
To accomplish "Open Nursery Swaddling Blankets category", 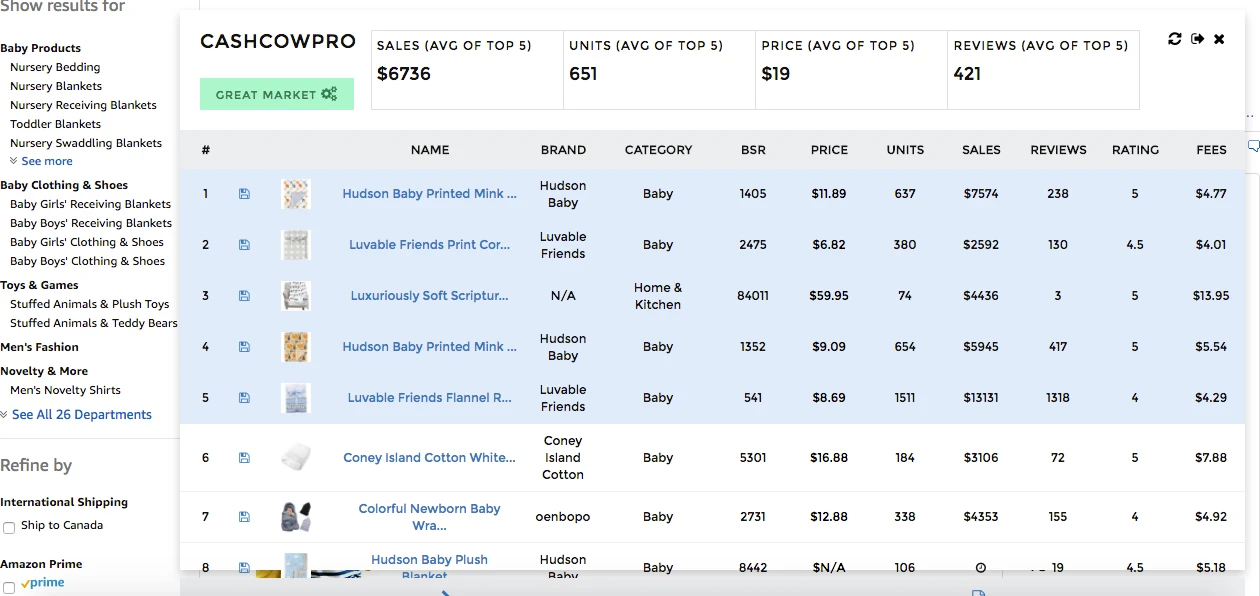I will (x=86, y=143).
